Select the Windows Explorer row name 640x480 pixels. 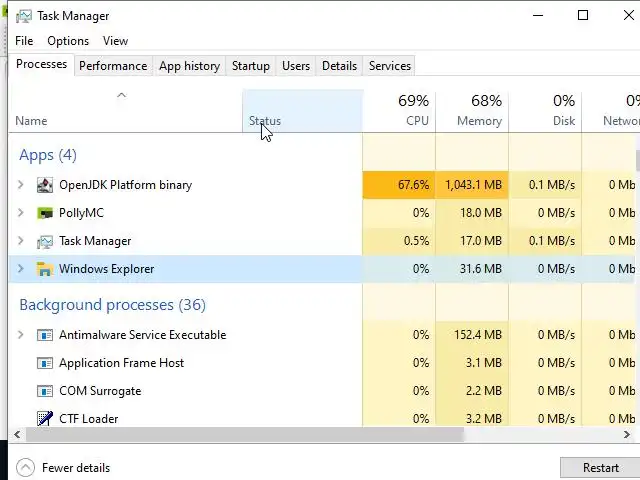click(107, 269)
